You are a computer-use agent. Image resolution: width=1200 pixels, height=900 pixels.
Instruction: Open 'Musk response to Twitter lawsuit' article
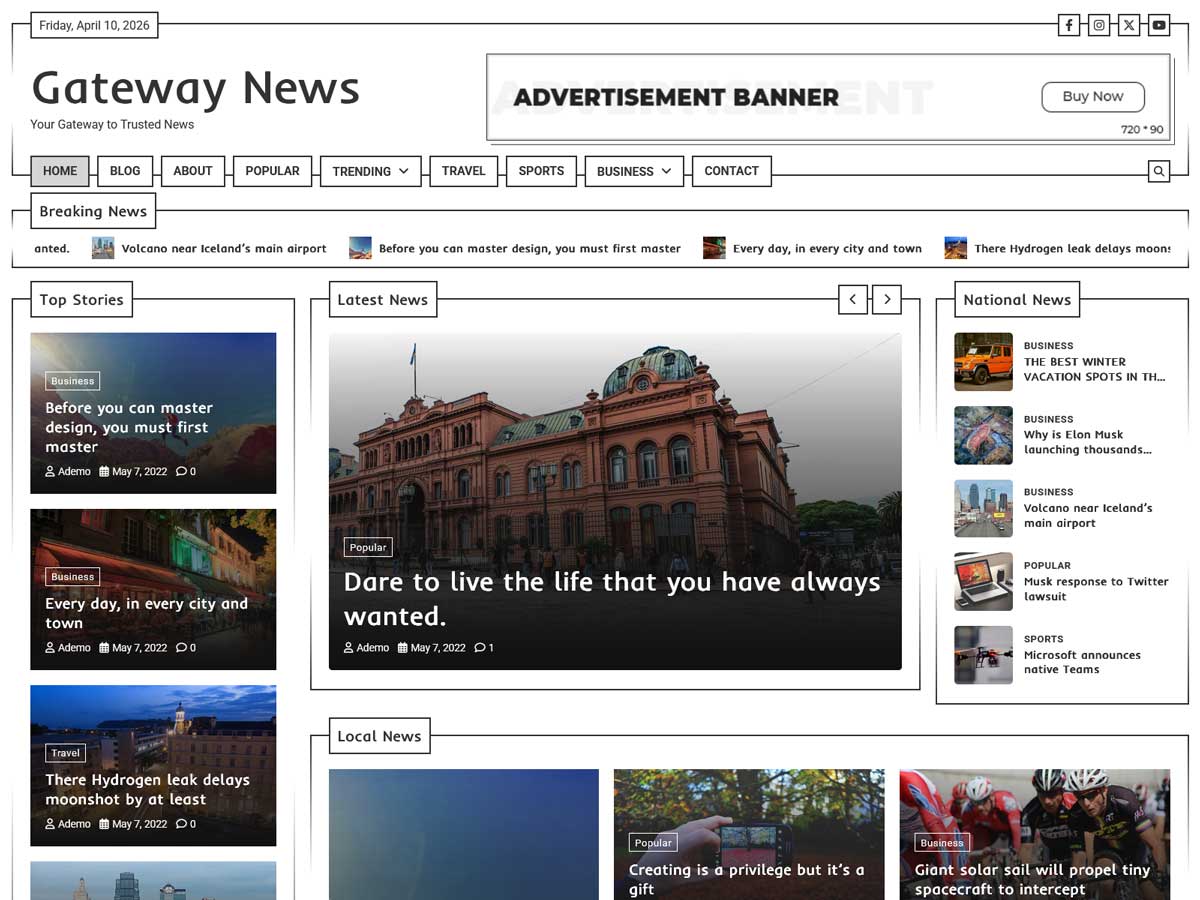(x=1095, y=589)
